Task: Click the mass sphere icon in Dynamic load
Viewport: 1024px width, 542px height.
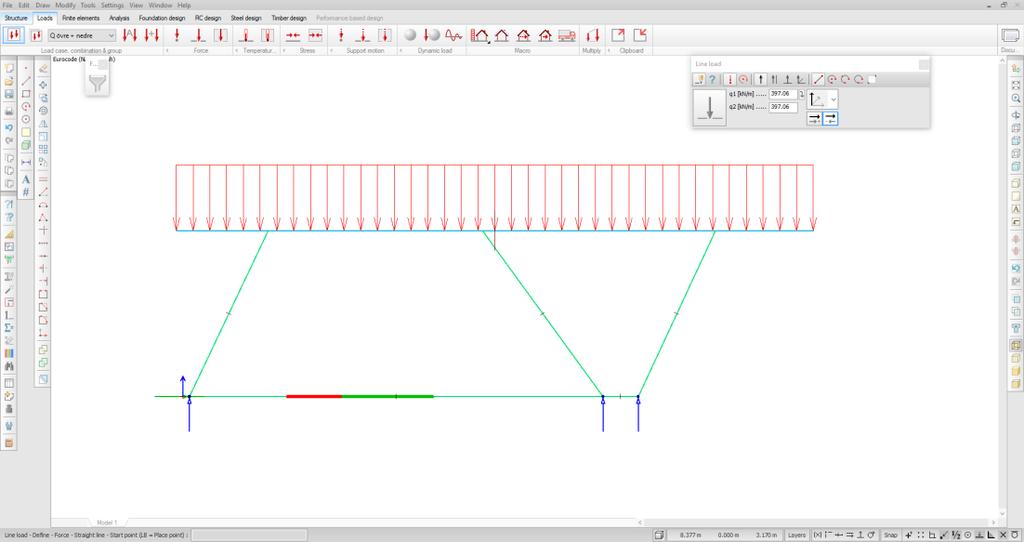Action: (x=410, y=35)
